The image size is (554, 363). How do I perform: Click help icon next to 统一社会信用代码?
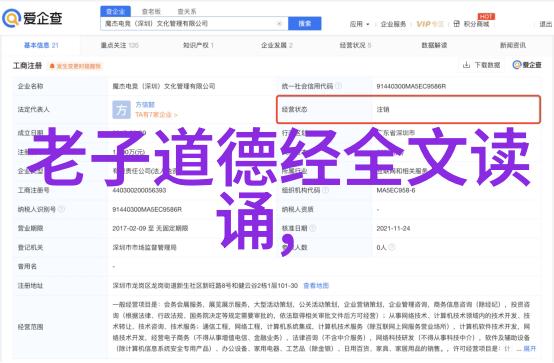338,86
